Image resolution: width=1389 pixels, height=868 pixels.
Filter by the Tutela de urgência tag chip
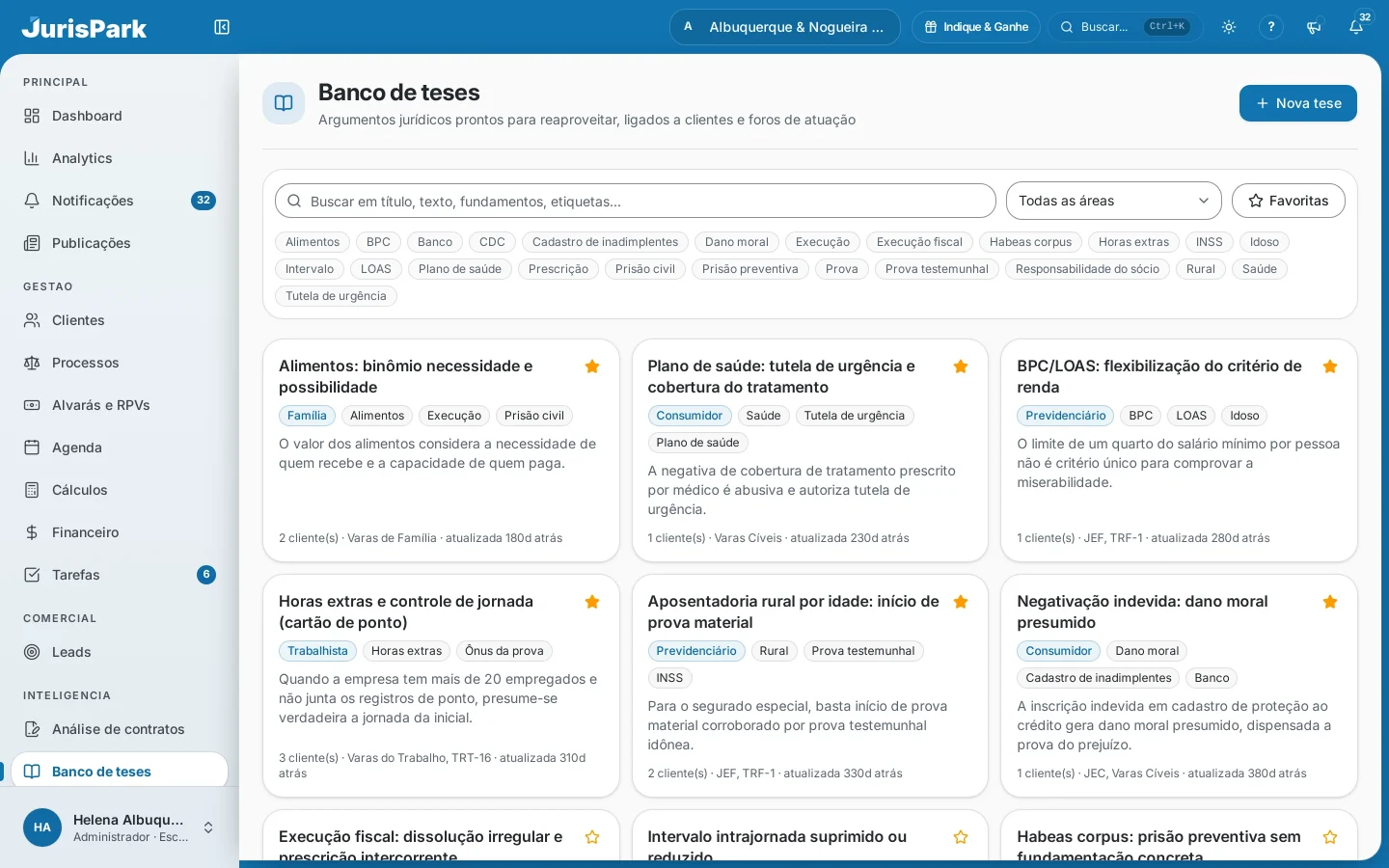pos(336,296)
